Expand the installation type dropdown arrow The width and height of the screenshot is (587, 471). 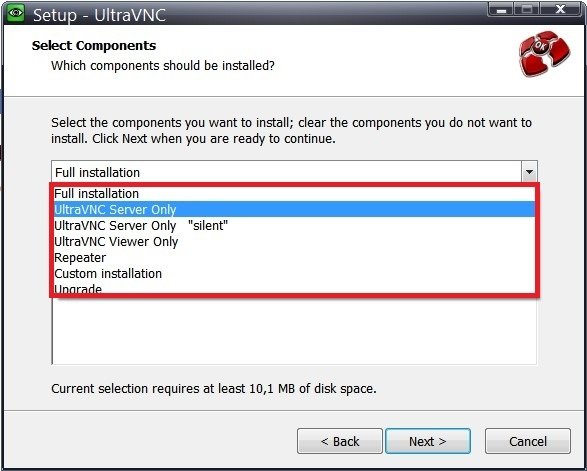tap(529, 172)
